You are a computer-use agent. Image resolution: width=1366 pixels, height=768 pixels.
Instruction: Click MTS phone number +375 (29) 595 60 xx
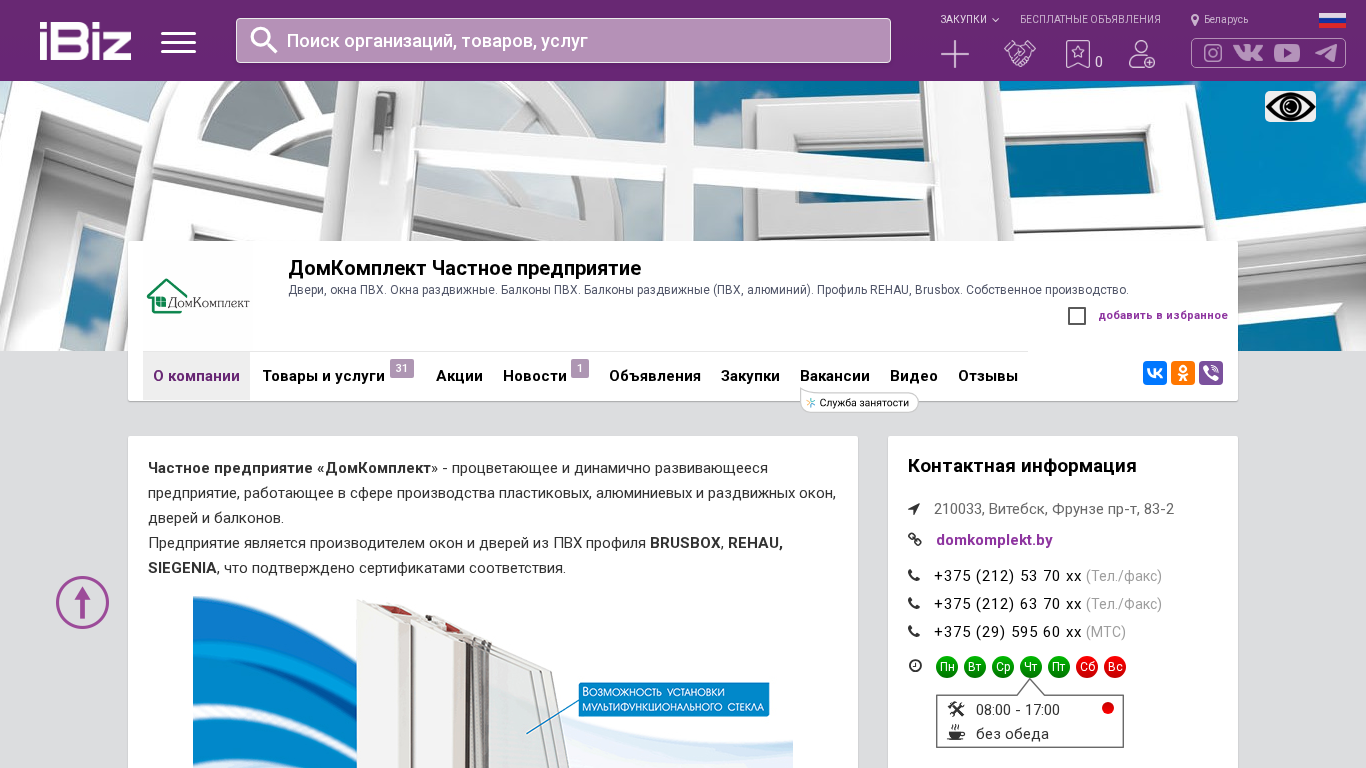point(1008,632)
